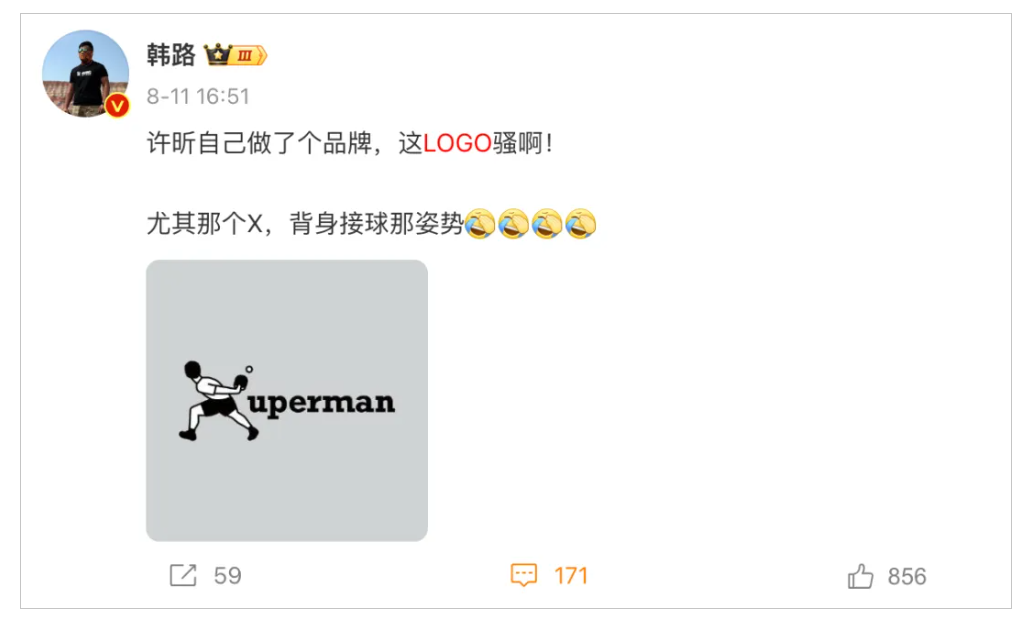This screenshot has height=625, width=1023.
Task: Click the table tennis player figure in logo
Action: click(217, 401)
